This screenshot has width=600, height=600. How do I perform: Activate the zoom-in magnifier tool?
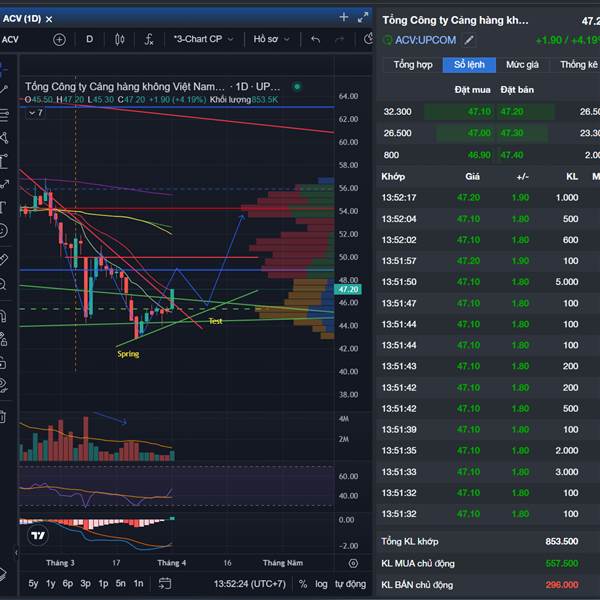click(x=3, y=284)
